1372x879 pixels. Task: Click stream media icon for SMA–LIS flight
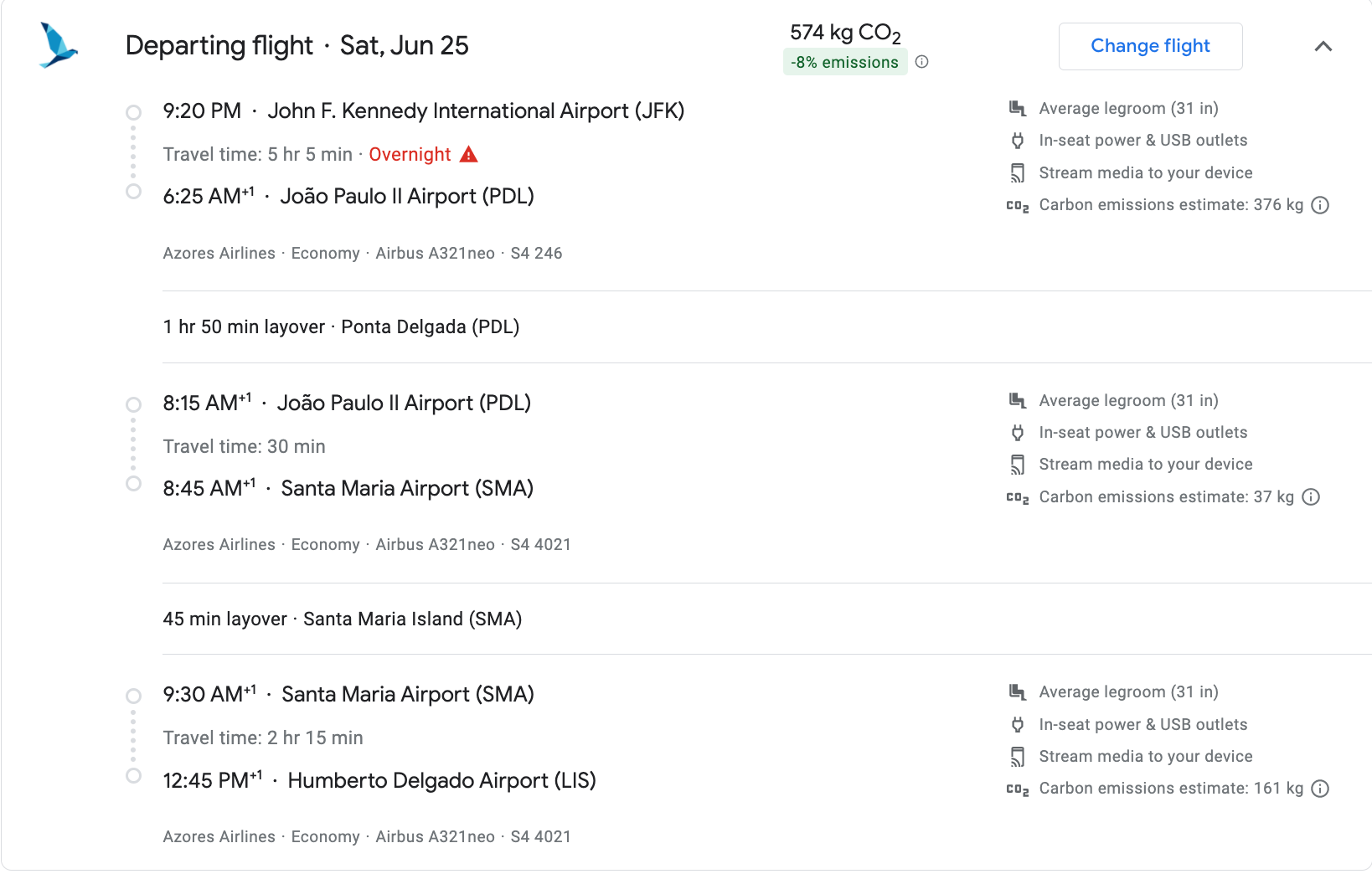[1018, 757]
